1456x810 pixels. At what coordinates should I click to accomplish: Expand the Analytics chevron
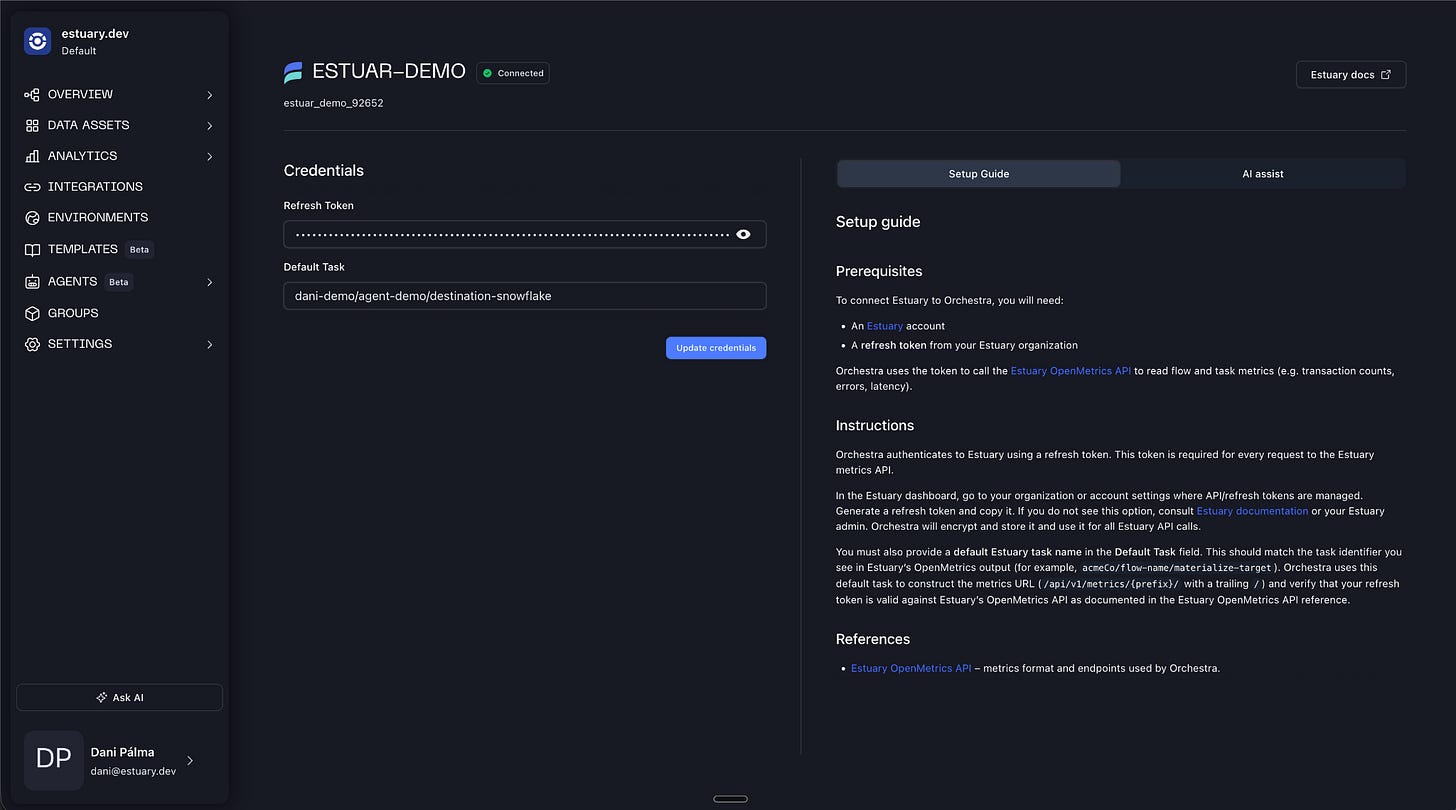coord(210,156)
